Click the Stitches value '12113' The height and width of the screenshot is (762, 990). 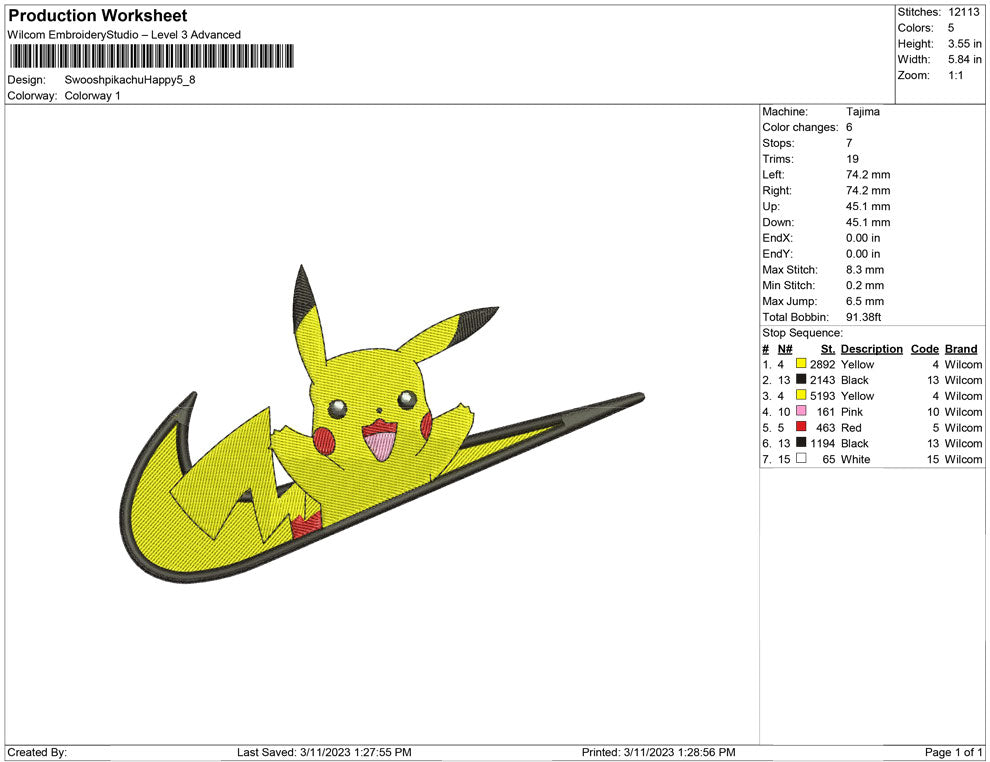(x=963, y=12)
